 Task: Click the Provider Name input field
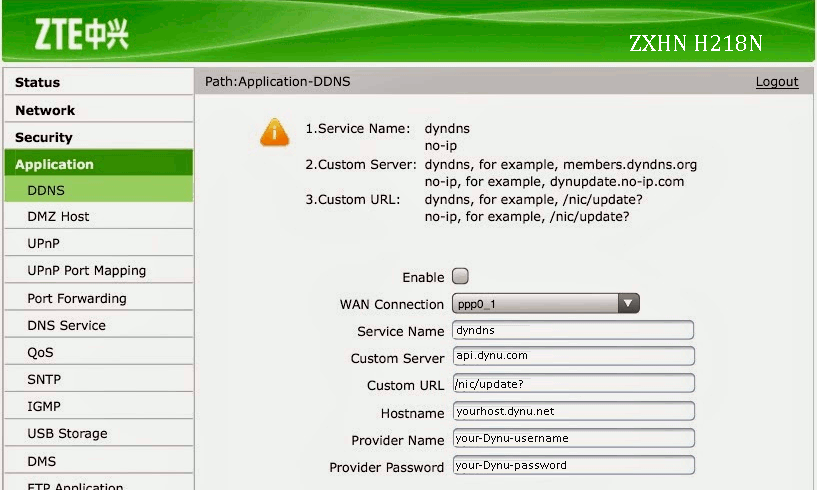click(x=573, y=438)
